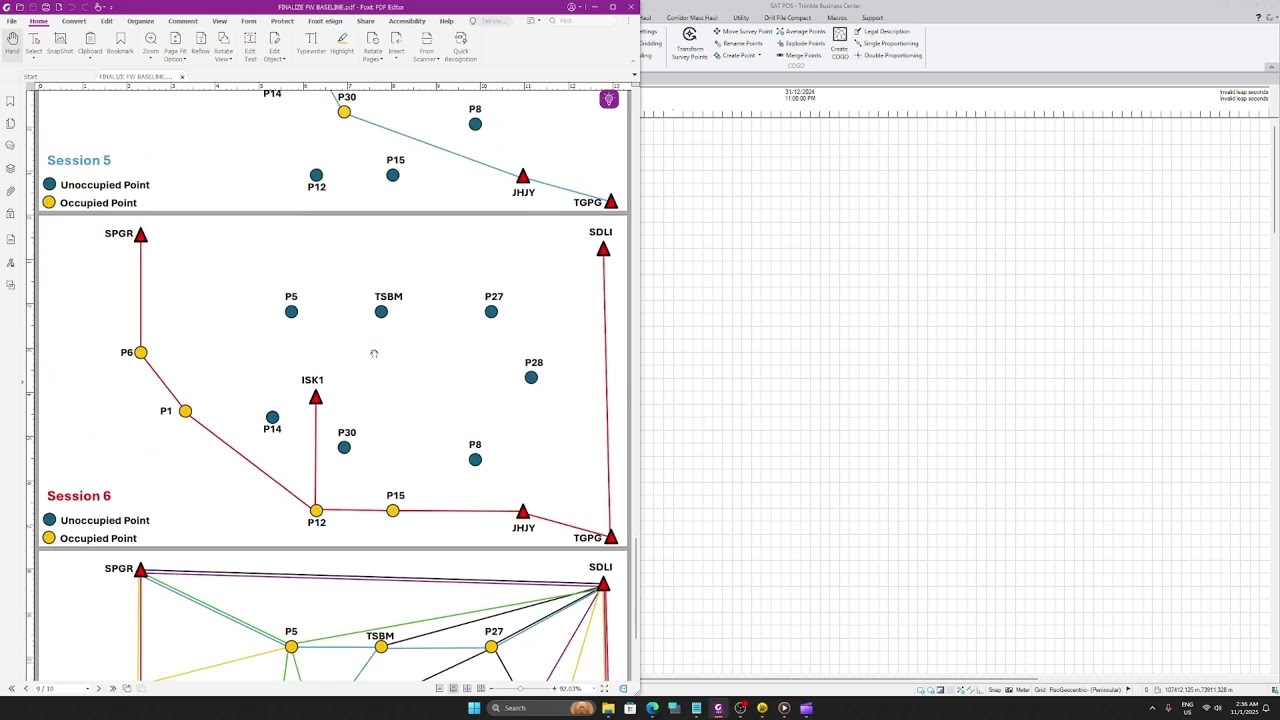Select the Edit Text tool
This screenshot has width=1280, height=720.
tap(250, 46)
